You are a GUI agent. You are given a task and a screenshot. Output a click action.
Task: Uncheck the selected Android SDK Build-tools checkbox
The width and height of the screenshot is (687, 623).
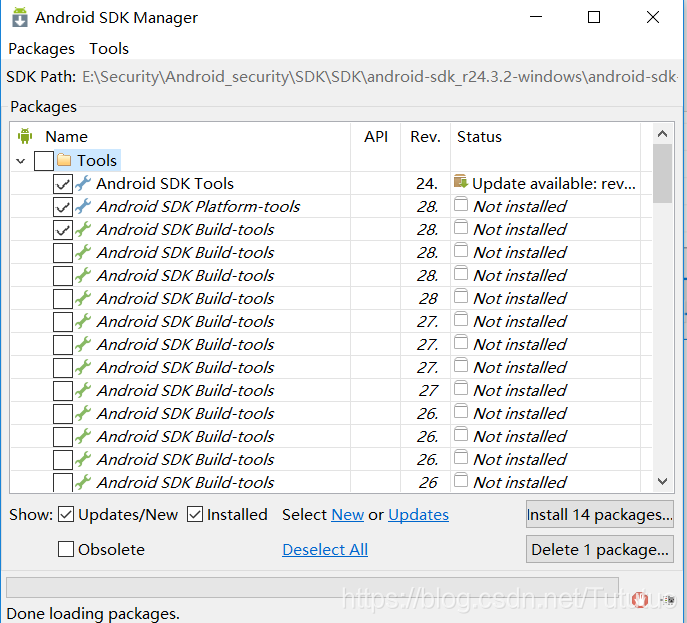click(63, 230)
